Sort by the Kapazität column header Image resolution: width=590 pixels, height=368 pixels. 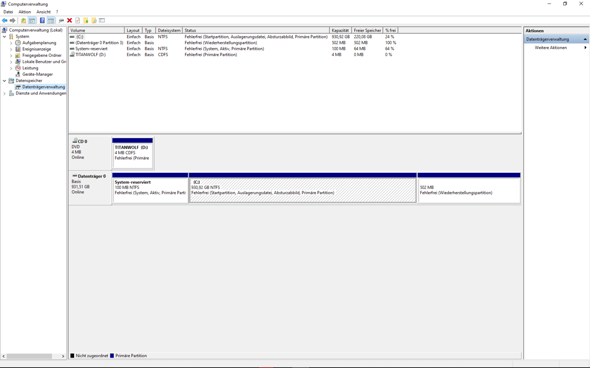[x=341, y=30]
